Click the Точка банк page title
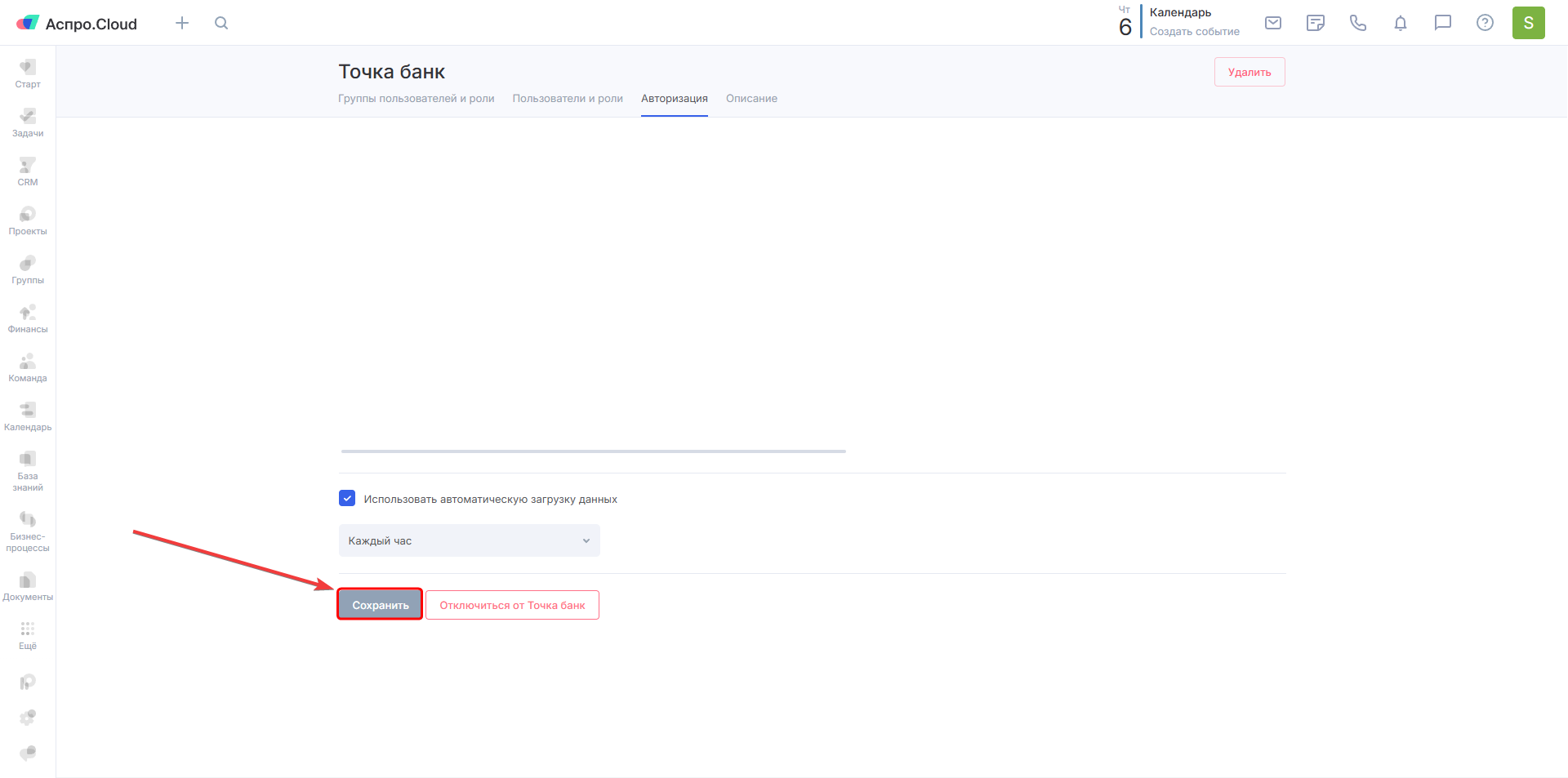This screenshot has height=778, width=1568. (x=392, y=72)
